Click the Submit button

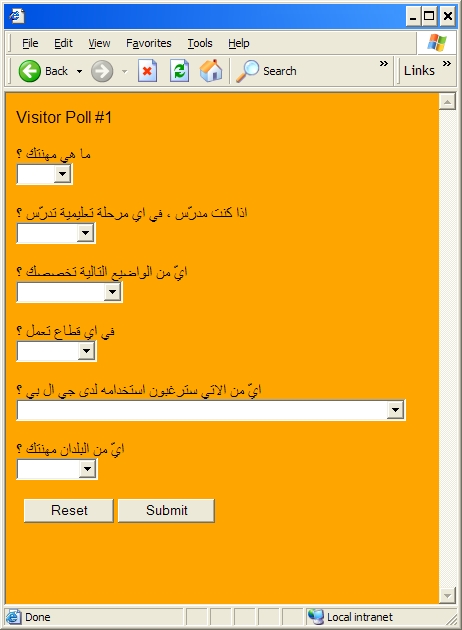tap(166, 511)
